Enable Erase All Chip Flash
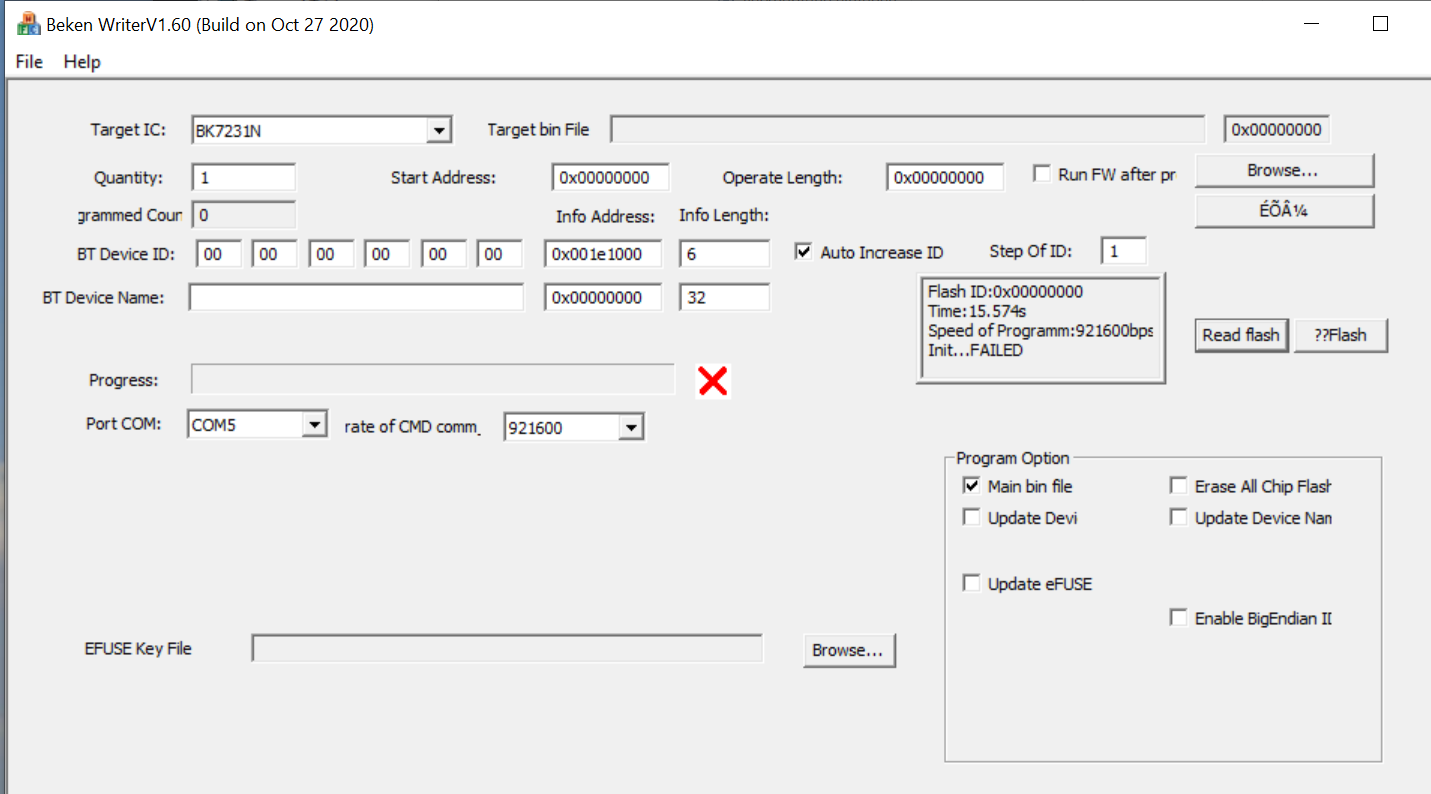Viewport: 1431px width, 794px height. (x=1178, y=485)
